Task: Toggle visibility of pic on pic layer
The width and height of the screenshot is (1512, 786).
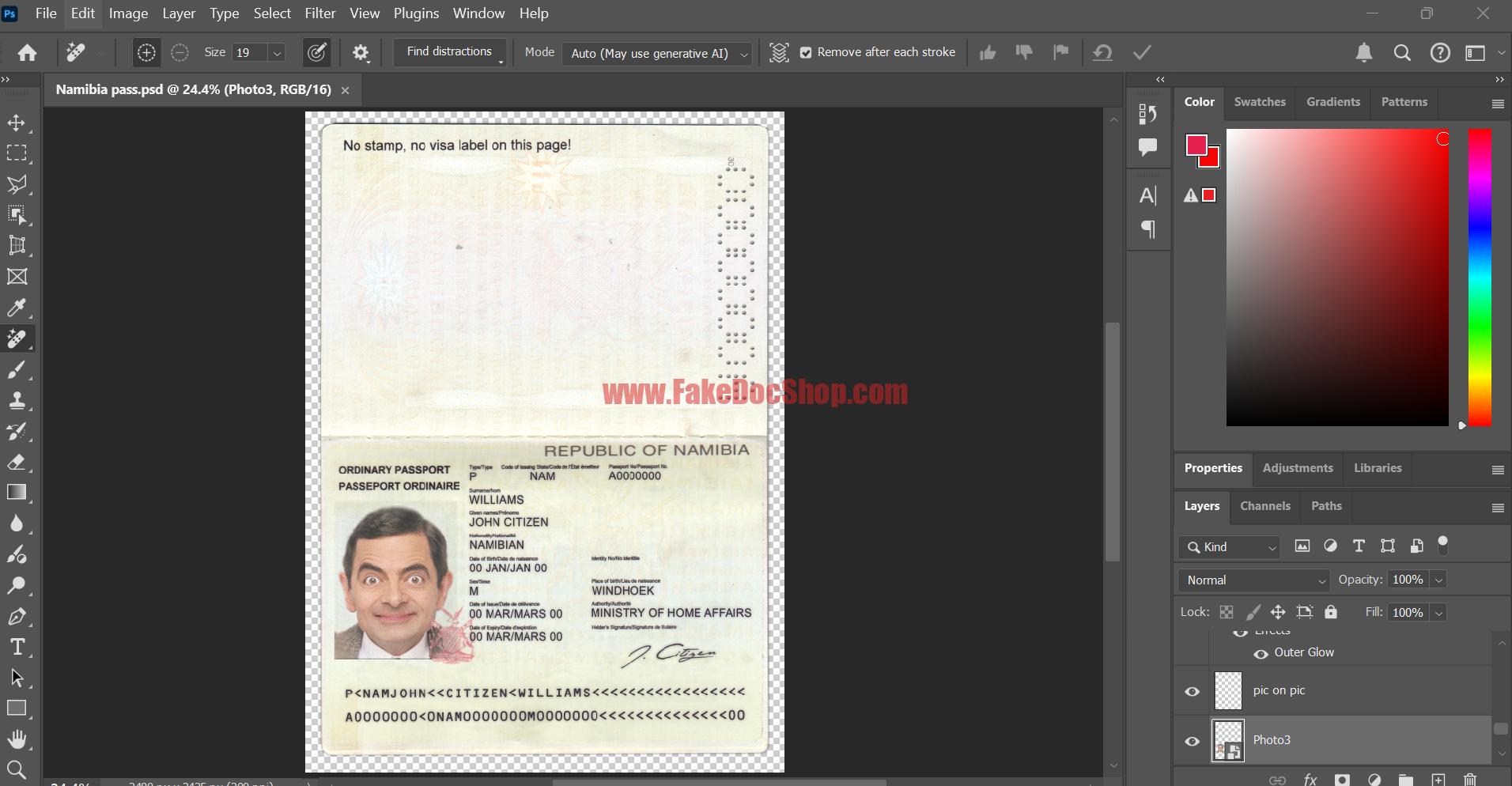Action: click(x=1193, y=692)
